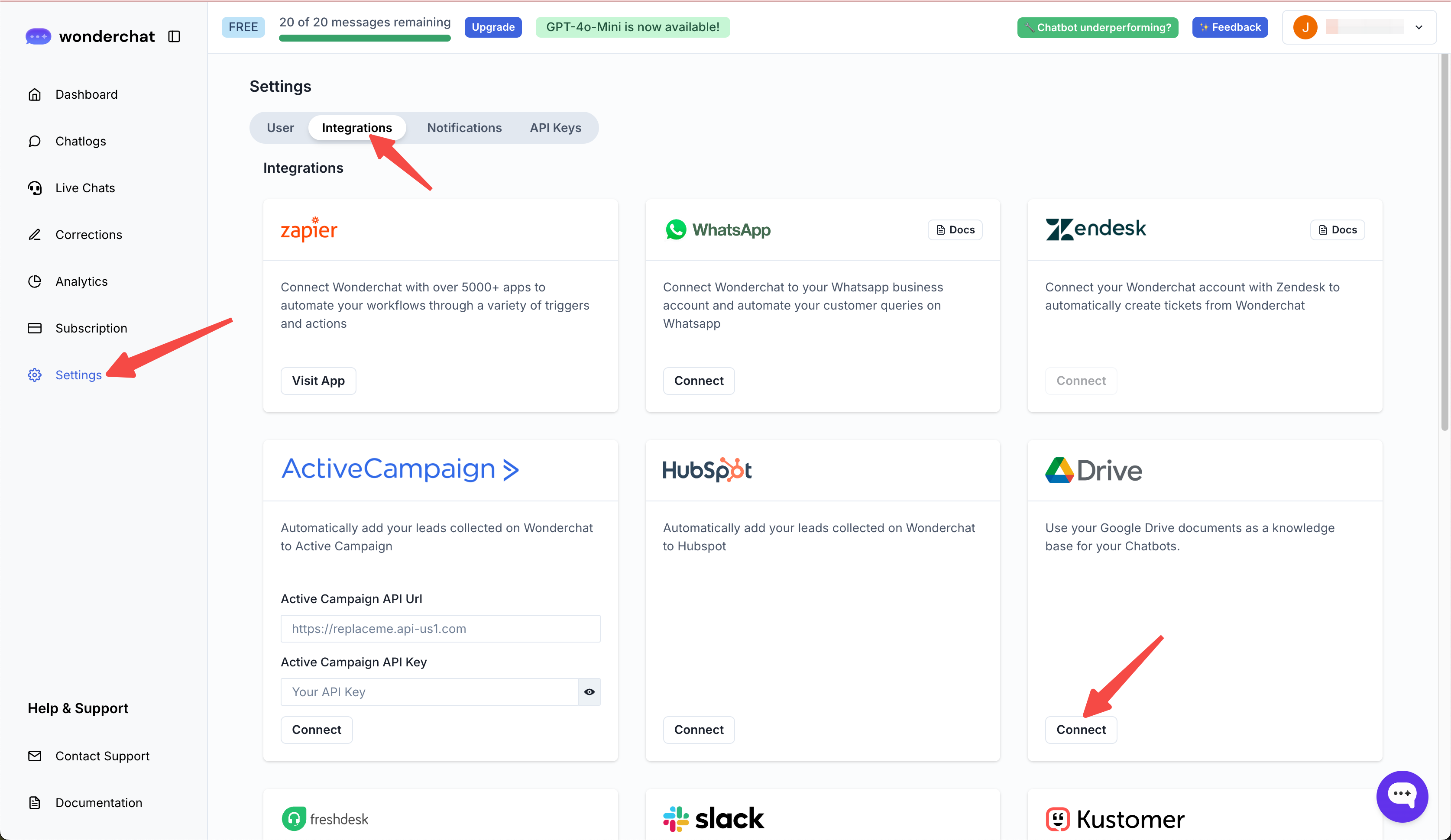Click the Upgrade button in top bar

point(493,27)
